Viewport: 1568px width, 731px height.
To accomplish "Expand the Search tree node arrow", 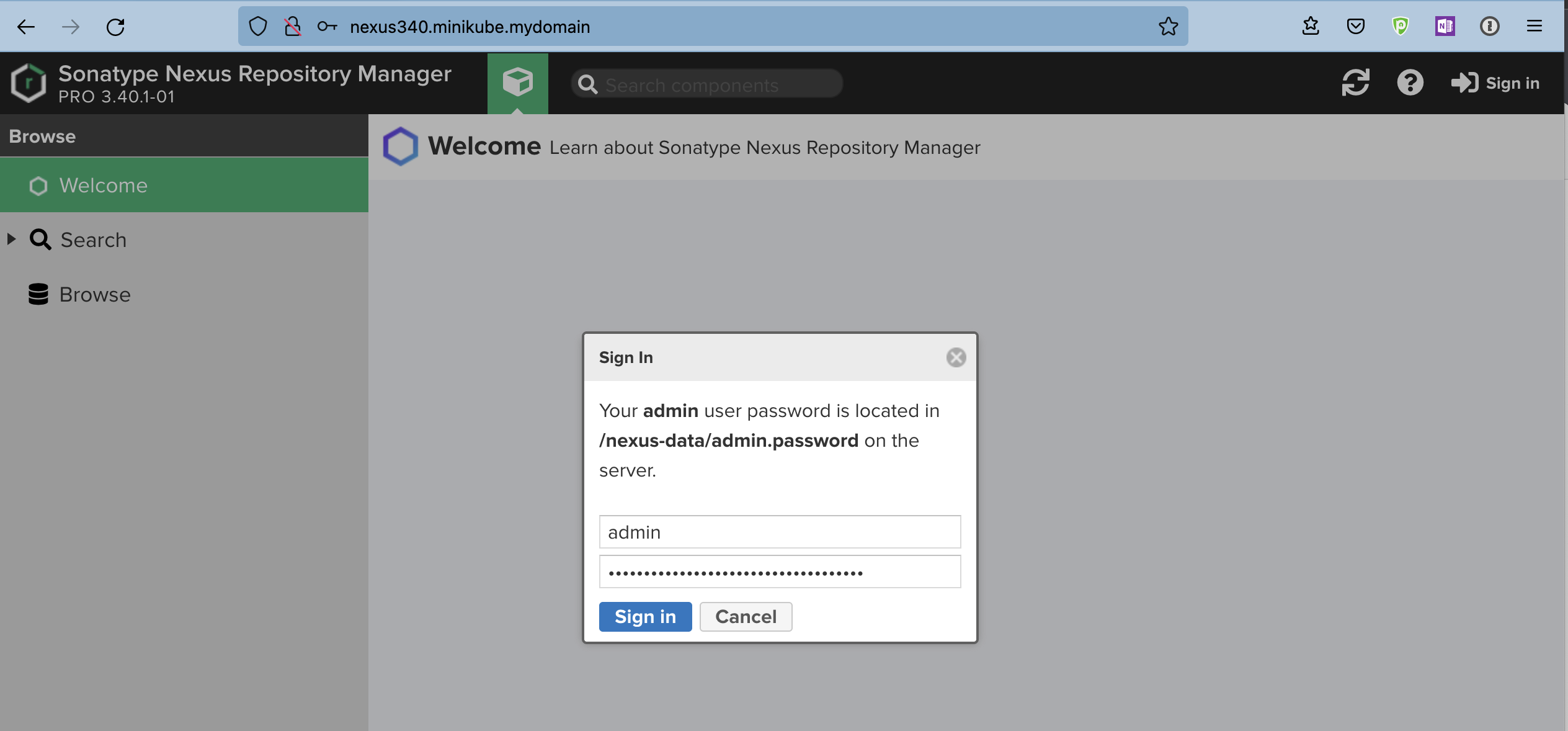I will tap(11, 239).
